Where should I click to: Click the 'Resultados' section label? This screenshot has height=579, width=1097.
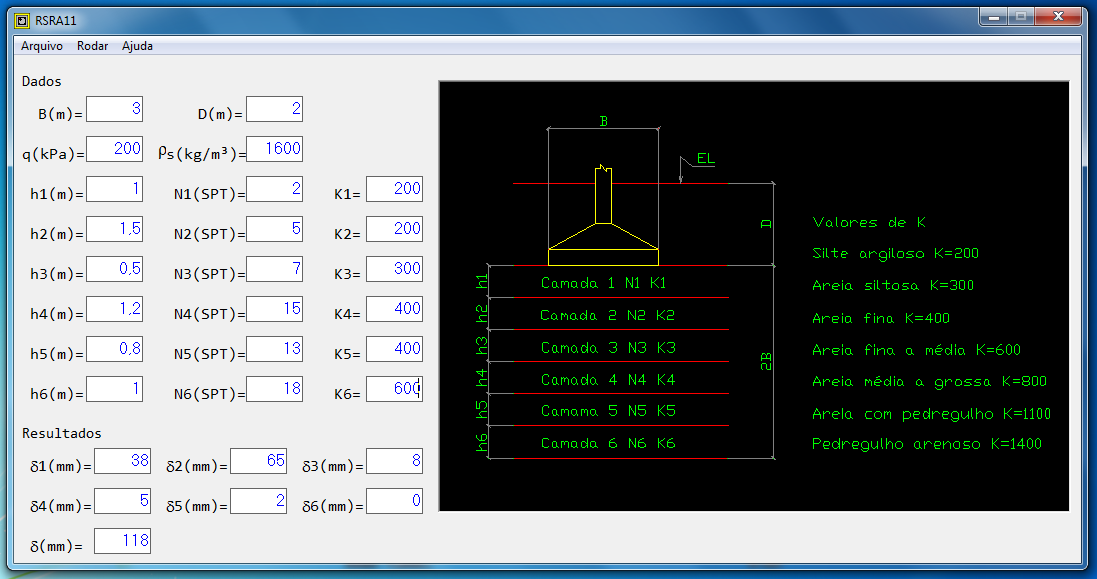tap(62, 434)
